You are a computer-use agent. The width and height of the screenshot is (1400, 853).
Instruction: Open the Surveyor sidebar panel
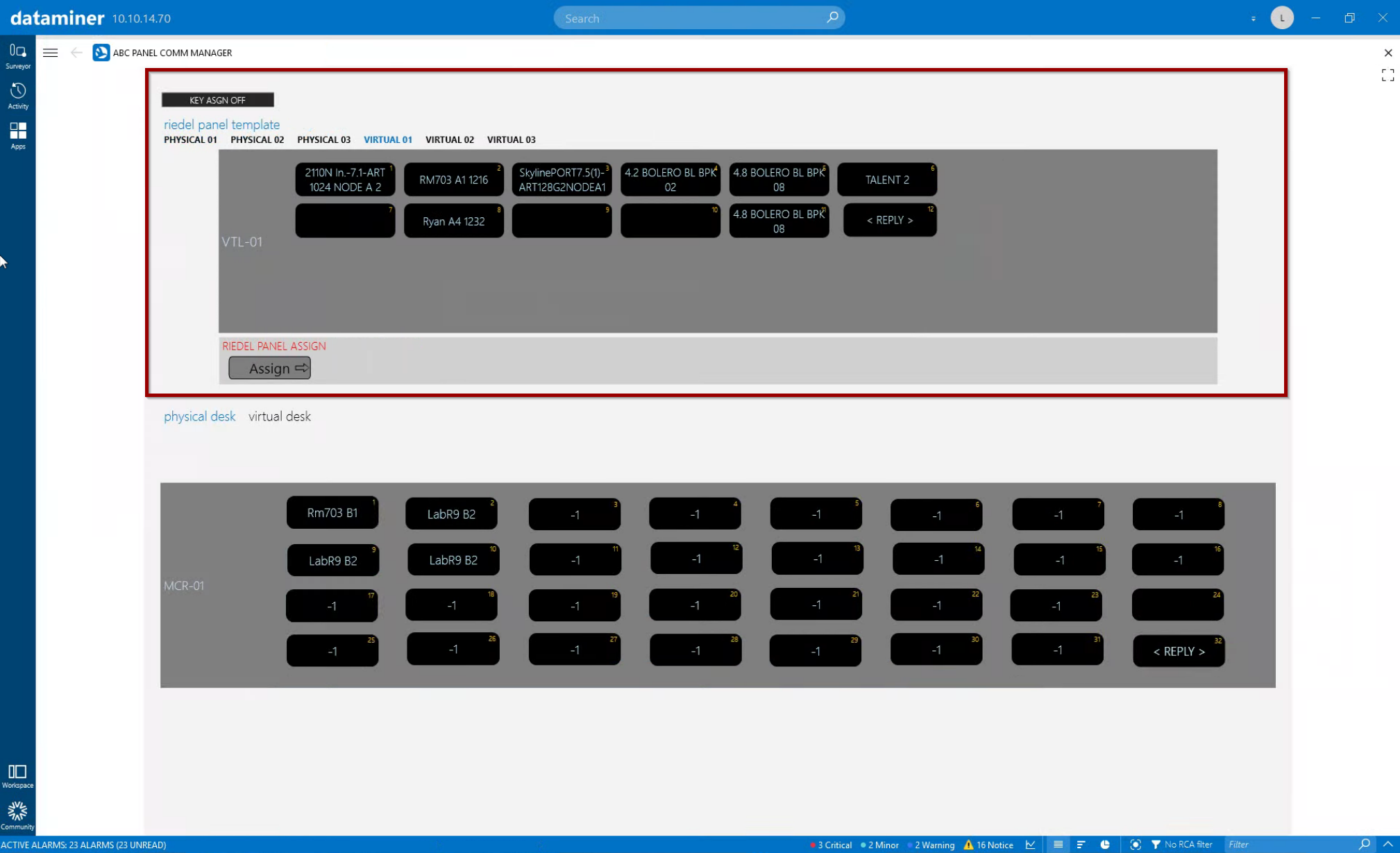tap(17, 56)
